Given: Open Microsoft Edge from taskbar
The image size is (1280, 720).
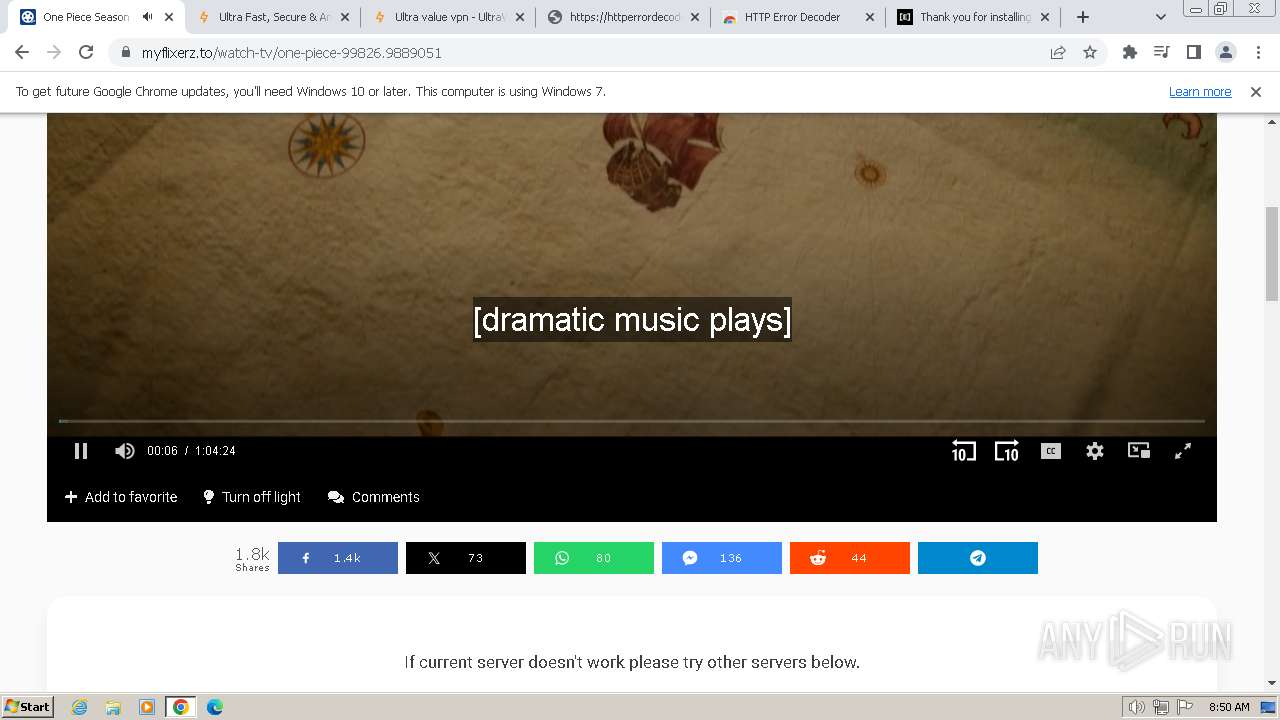Looking at the screenshot, I should (215, 707).
